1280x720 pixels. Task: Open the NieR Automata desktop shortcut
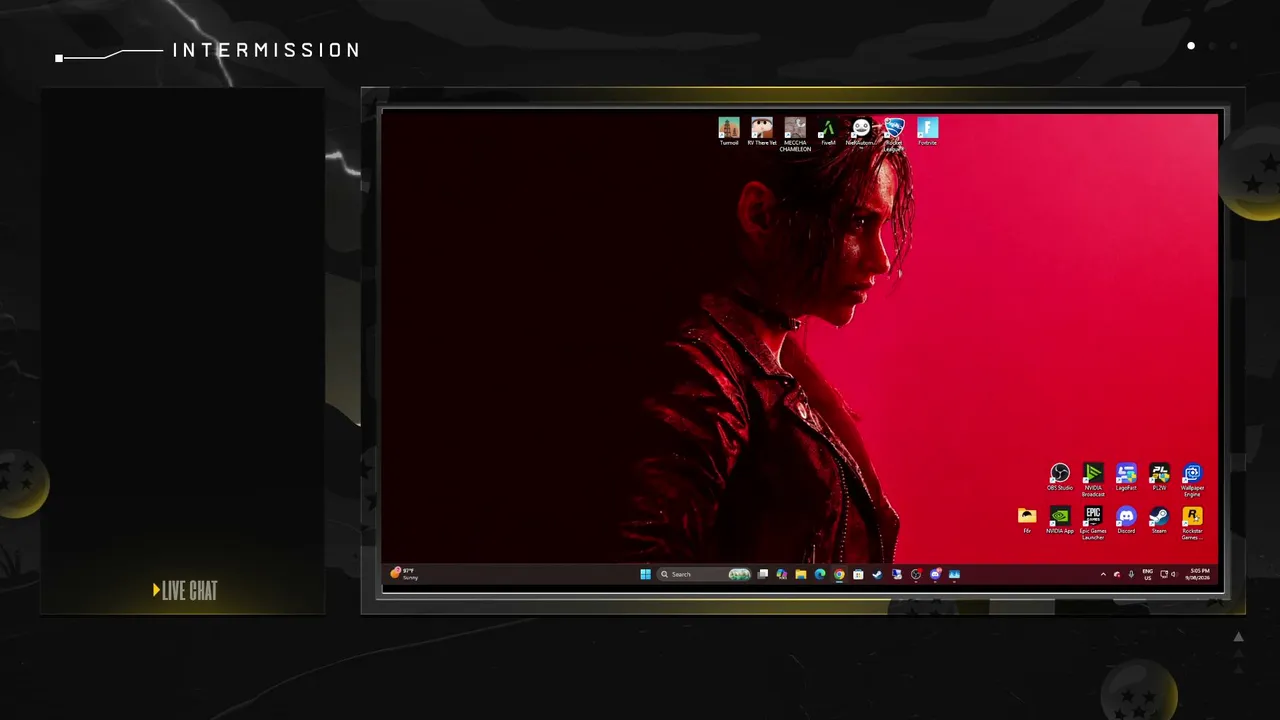861,131
